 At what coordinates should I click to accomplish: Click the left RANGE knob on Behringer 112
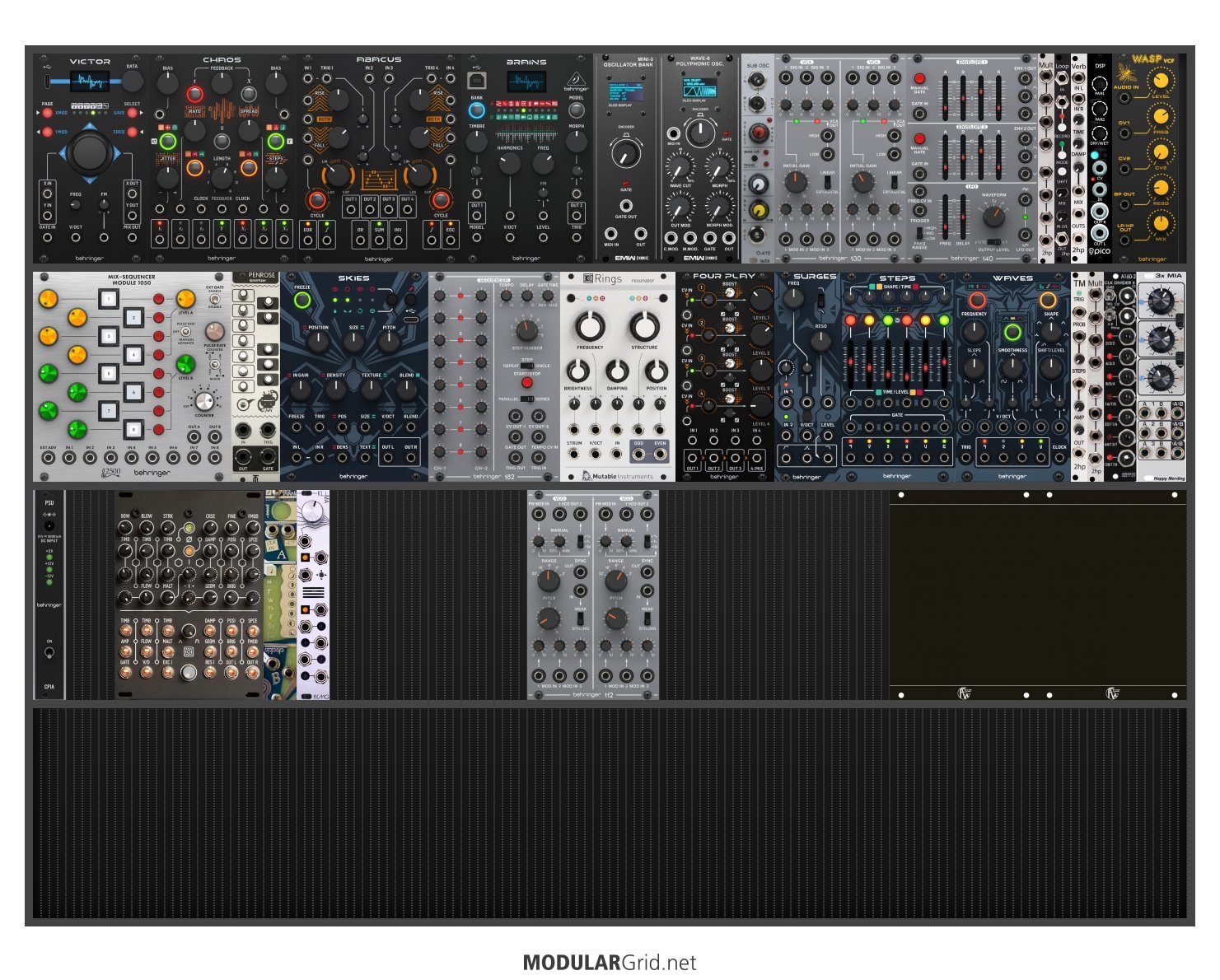click(x=549, y=580)
